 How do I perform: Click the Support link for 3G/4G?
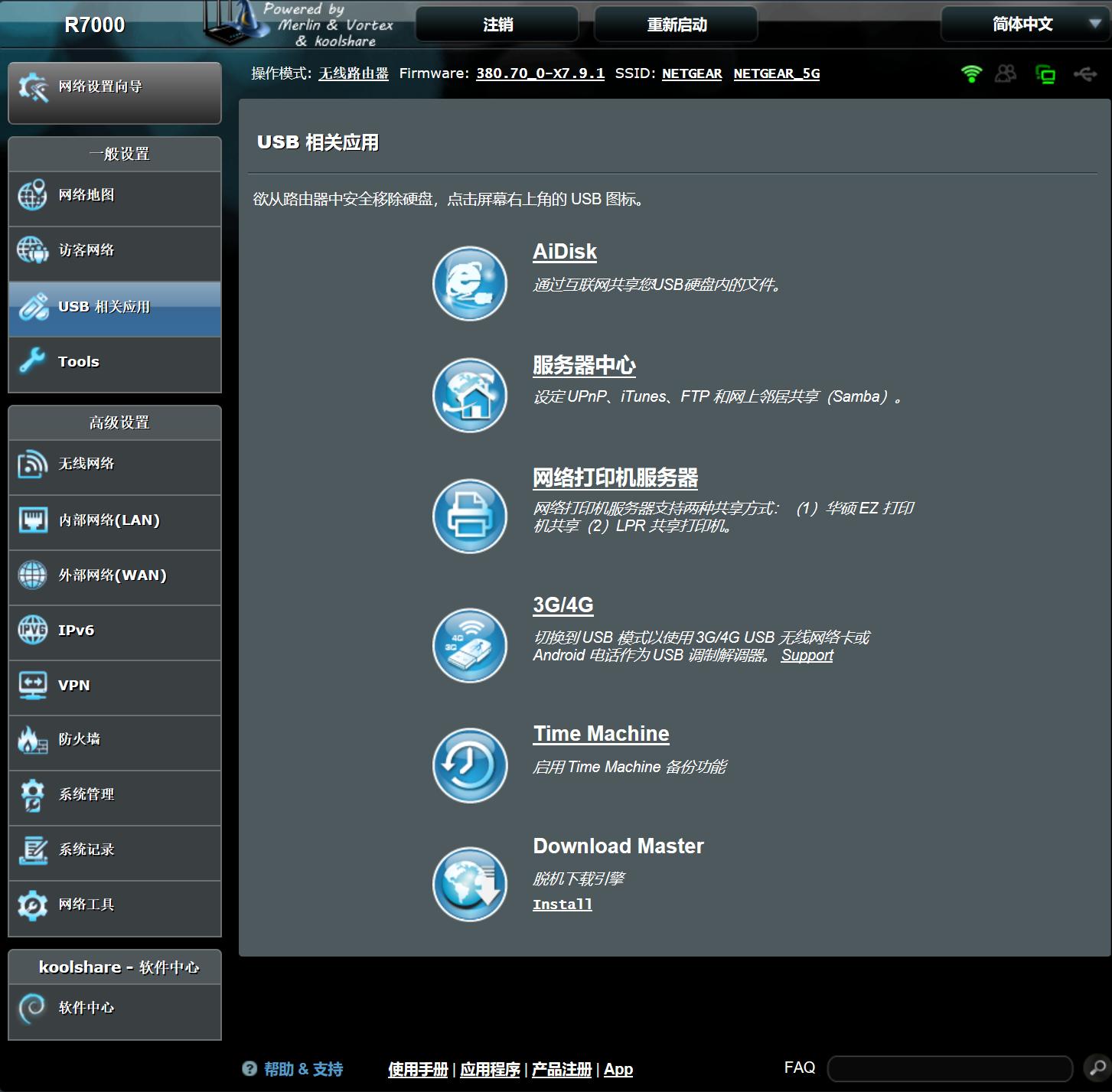click(807, 655)
